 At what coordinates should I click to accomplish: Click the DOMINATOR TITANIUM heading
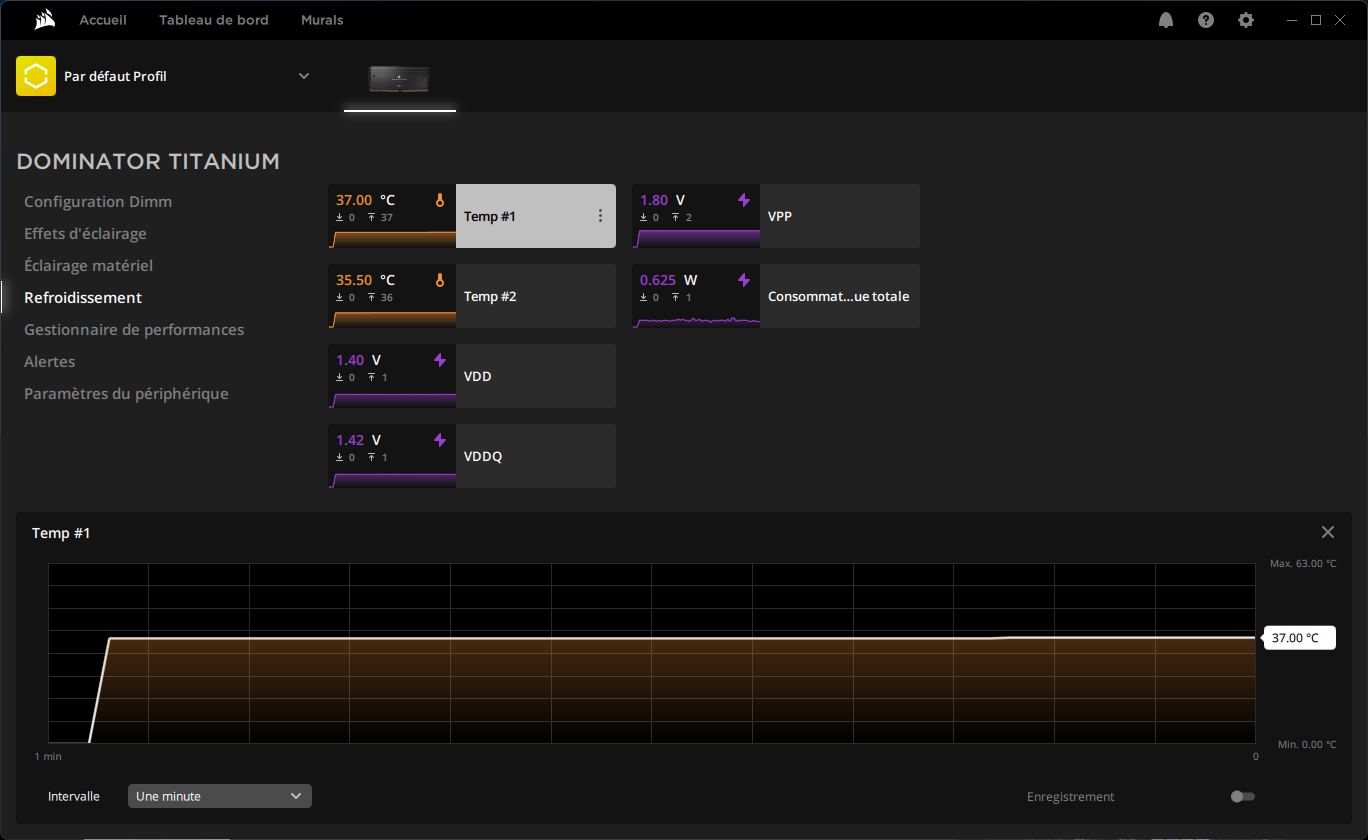point(148,161)
